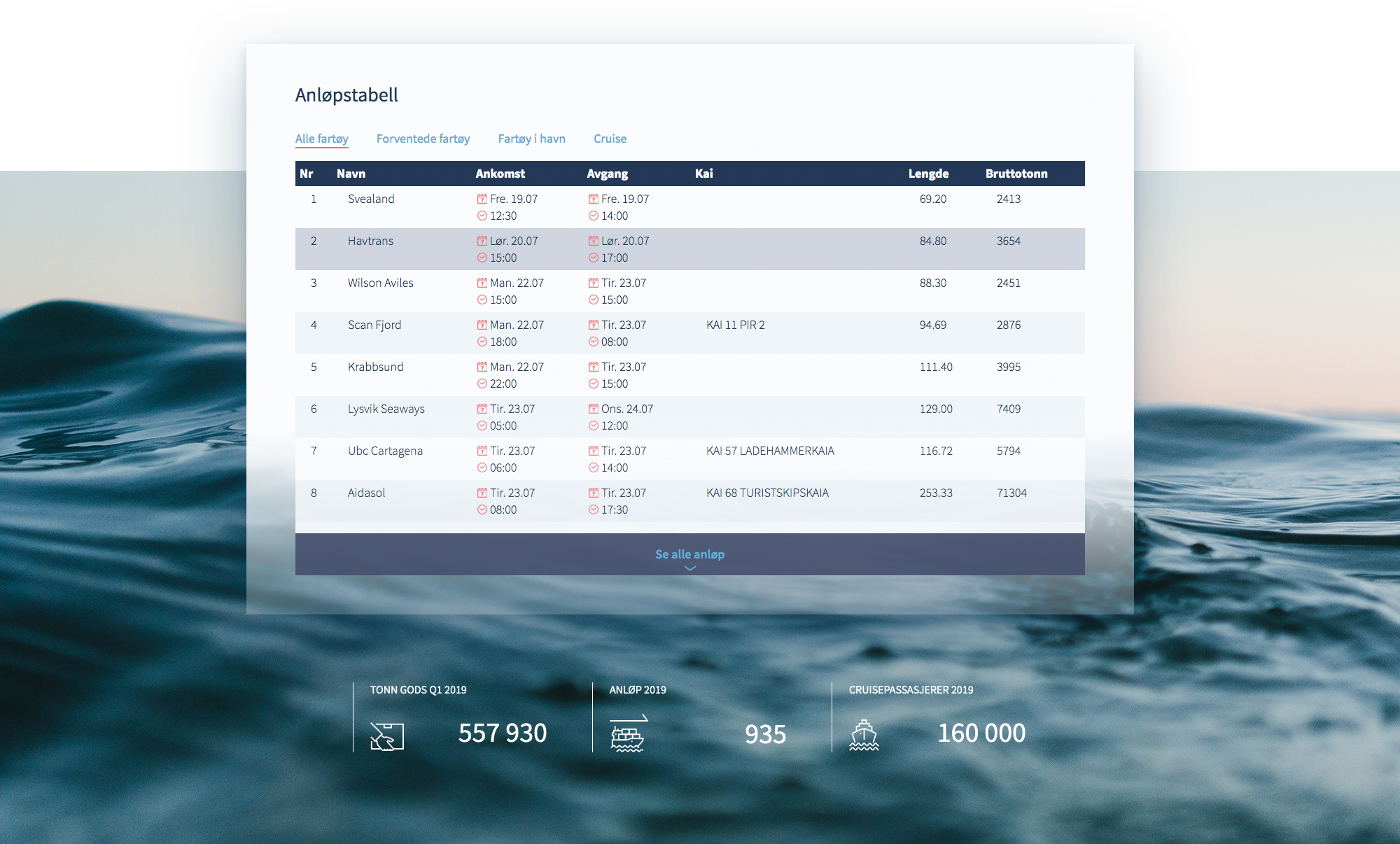Screen dimensions: 1400x844
Task: Click calendar icon in Krabbsund departure
Action: click(x=594, y=367)
